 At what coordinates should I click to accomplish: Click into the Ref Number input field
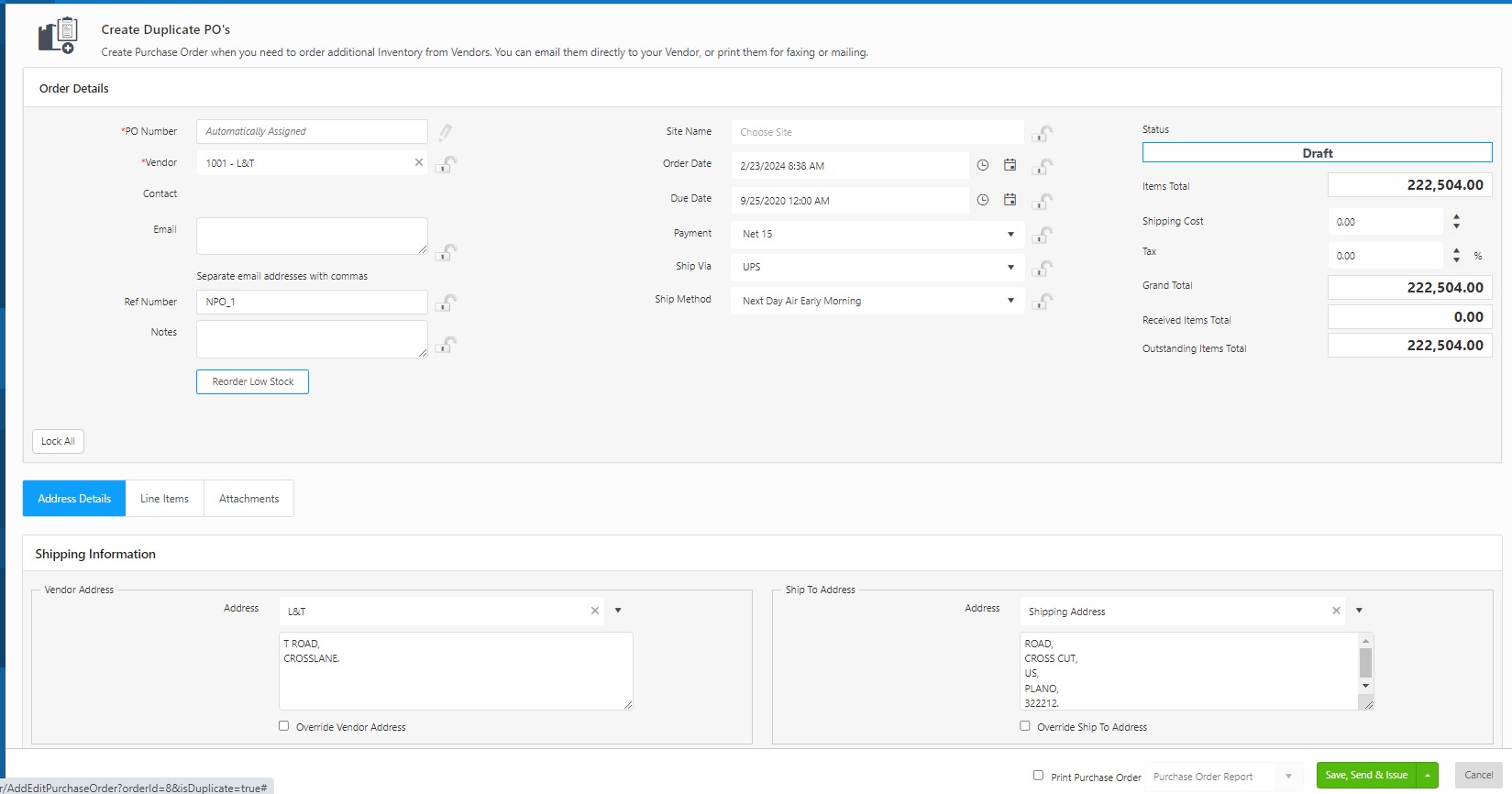tap(312, 302)
